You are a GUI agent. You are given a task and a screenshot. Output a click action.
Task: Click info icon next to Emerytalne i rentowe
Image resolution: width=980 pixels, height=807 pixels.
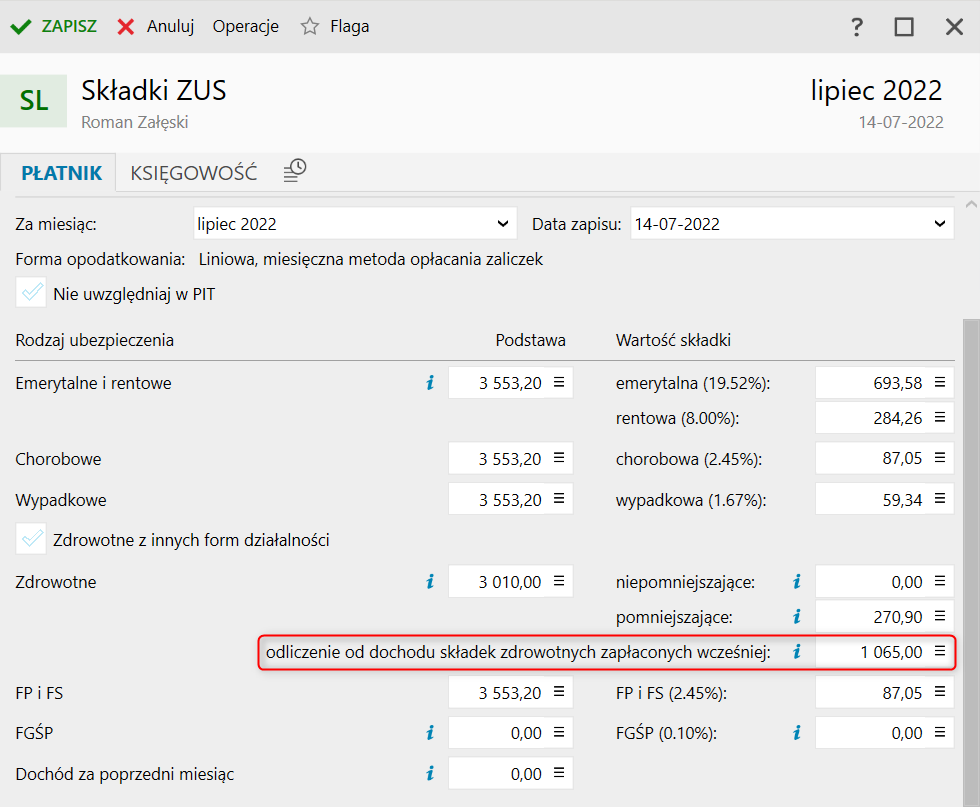(x=430, y=382)
